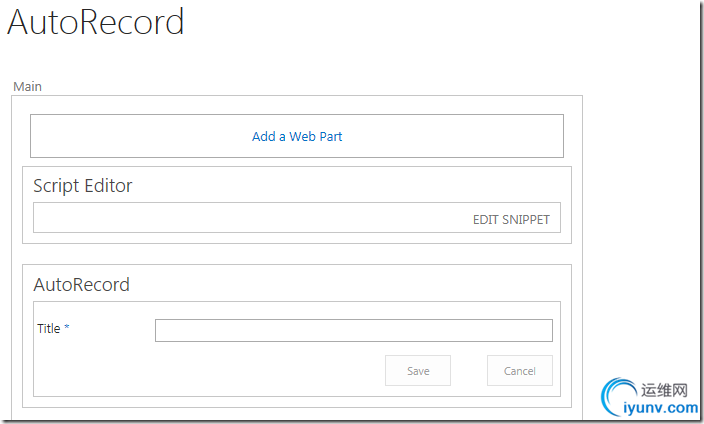This screenshot has width=704, height=424.
Task: Click empty space left of EDIT SNIPPET
Action: pos(250,218)
